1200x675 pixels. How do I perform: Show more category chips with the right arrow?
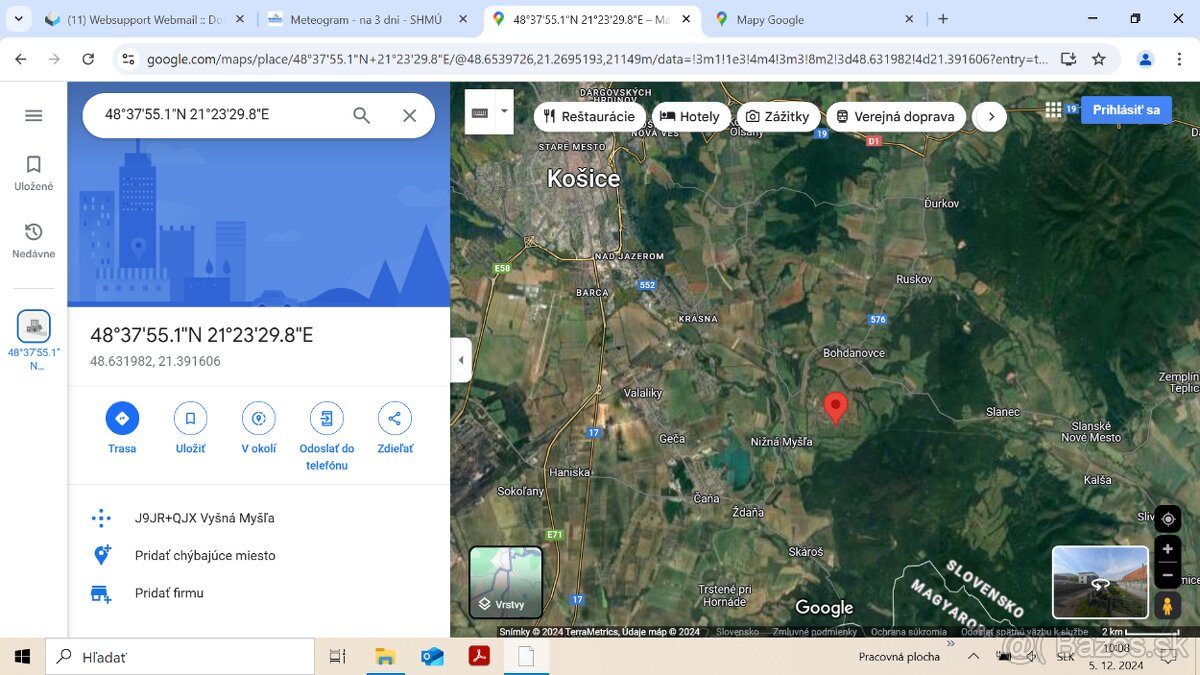click(x=990, y=116)
